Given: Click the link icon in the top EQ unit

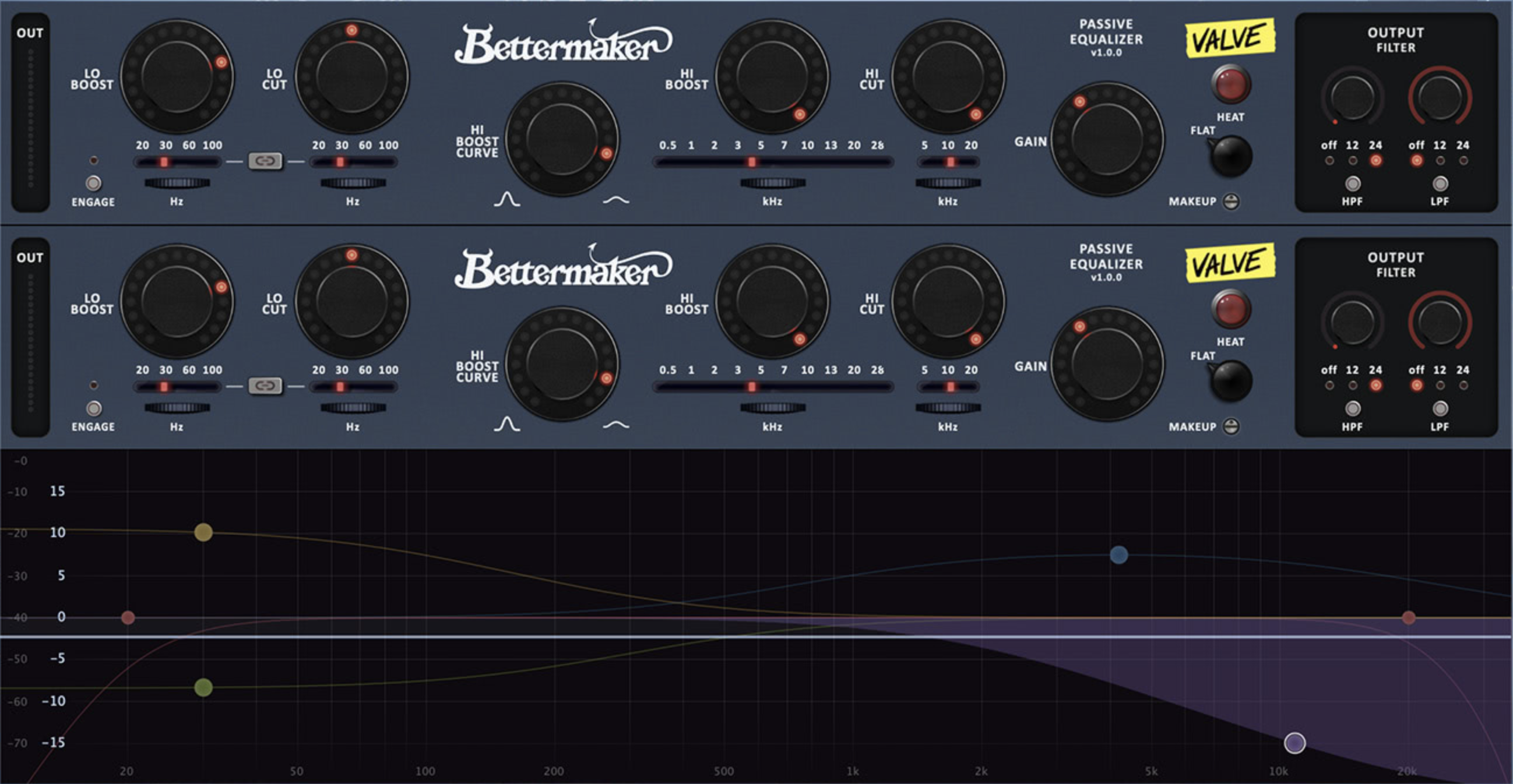Looking at the screenshot, I should (265, 161).
